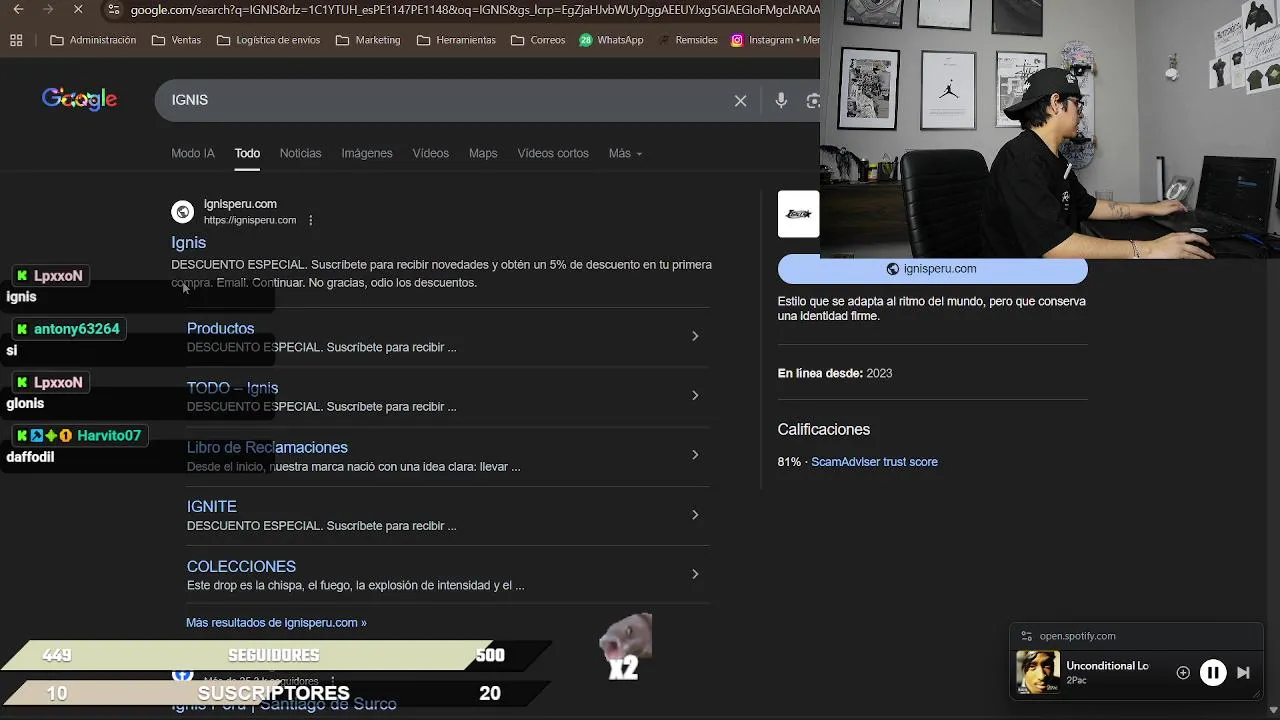Click the LpxxoN username above 'ignis' message
This screenshot has width=1280, height=720.
[x=58, y=276]
